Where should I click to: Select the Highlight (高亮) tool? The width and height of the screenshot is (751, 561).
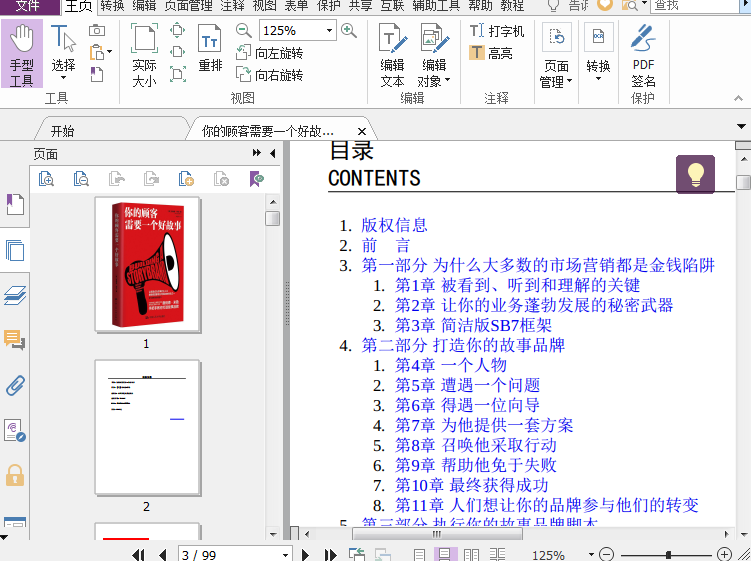pyautogui.click(x=491, y=53)
